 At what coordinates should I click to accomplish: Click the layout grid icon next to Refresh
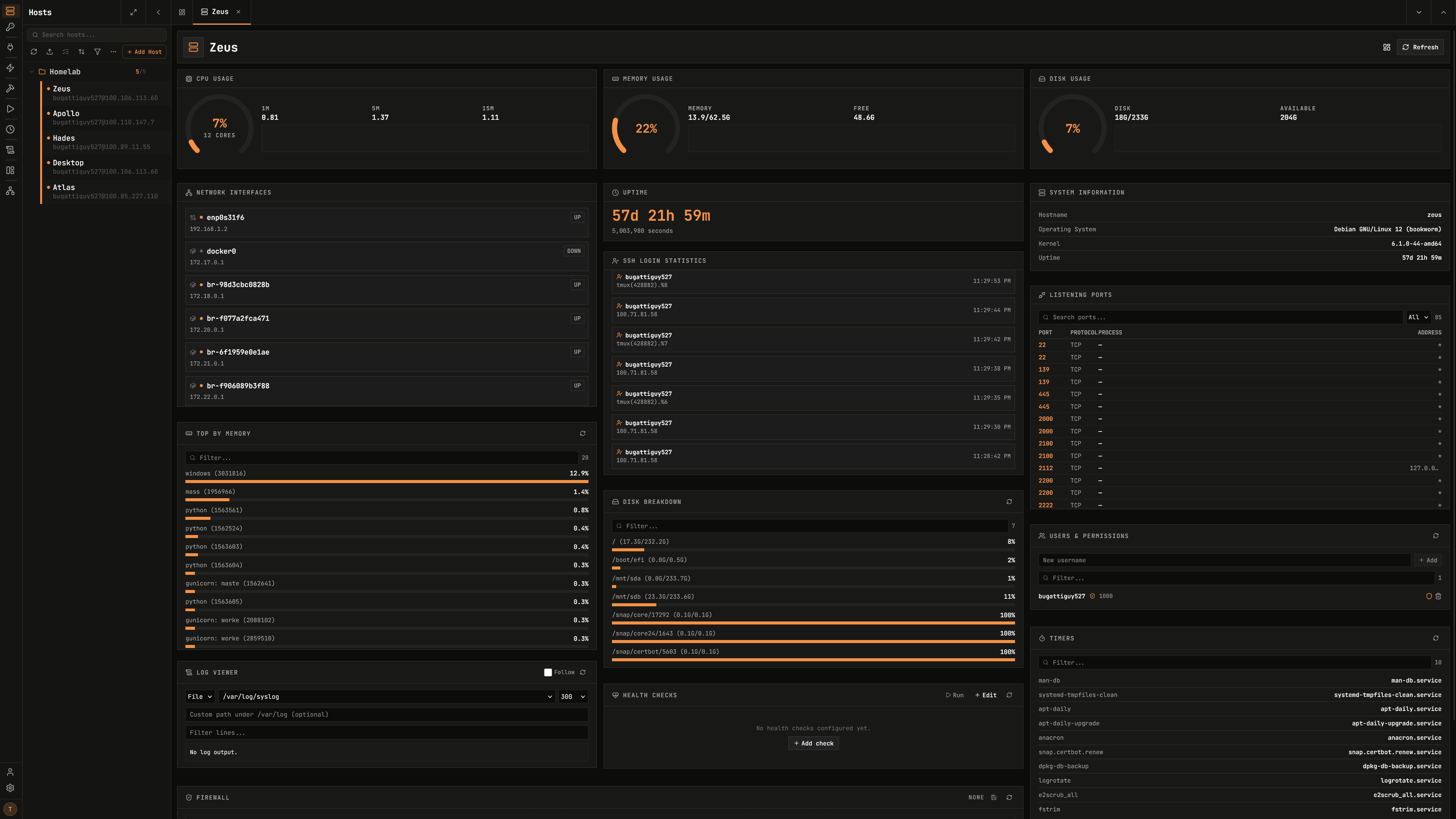click(x=1387, y=47)
